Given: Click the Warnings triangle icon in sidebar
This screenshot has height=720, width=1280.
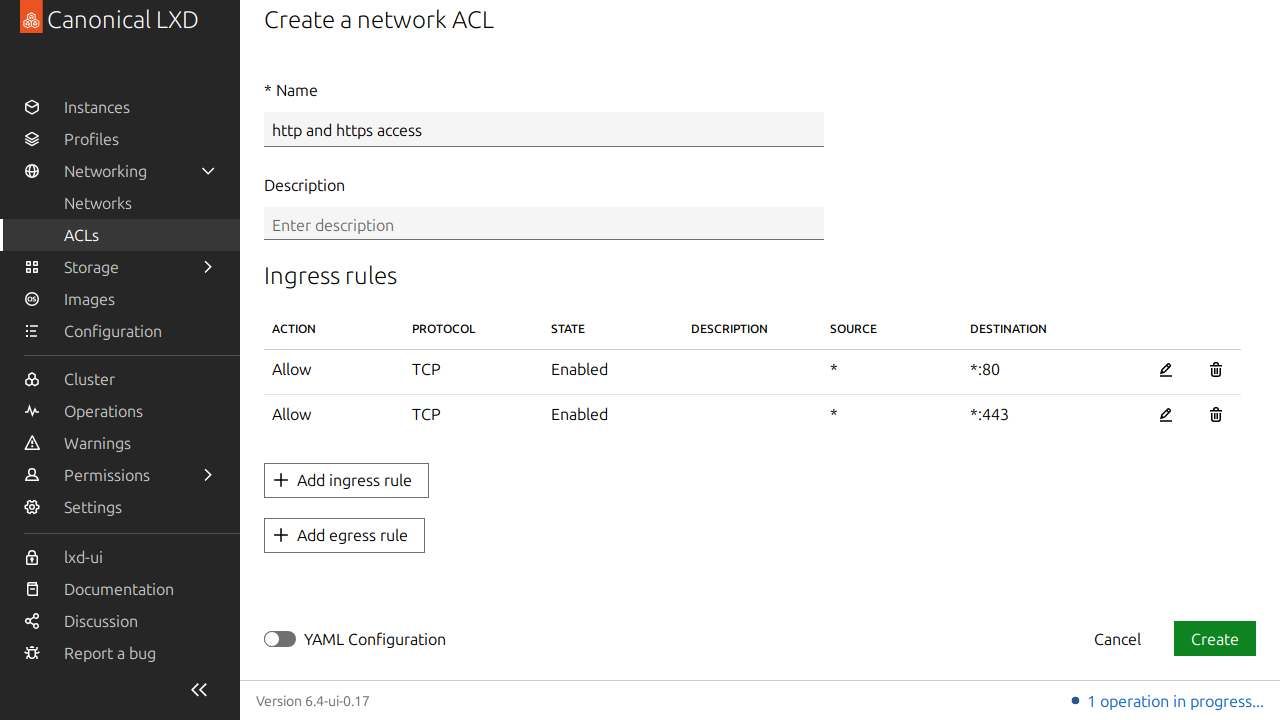Looking at the screenshot, I should coord(32,443).
